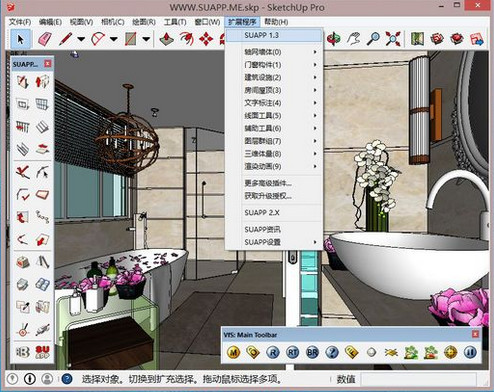Select the arrow Select tool

21,39
